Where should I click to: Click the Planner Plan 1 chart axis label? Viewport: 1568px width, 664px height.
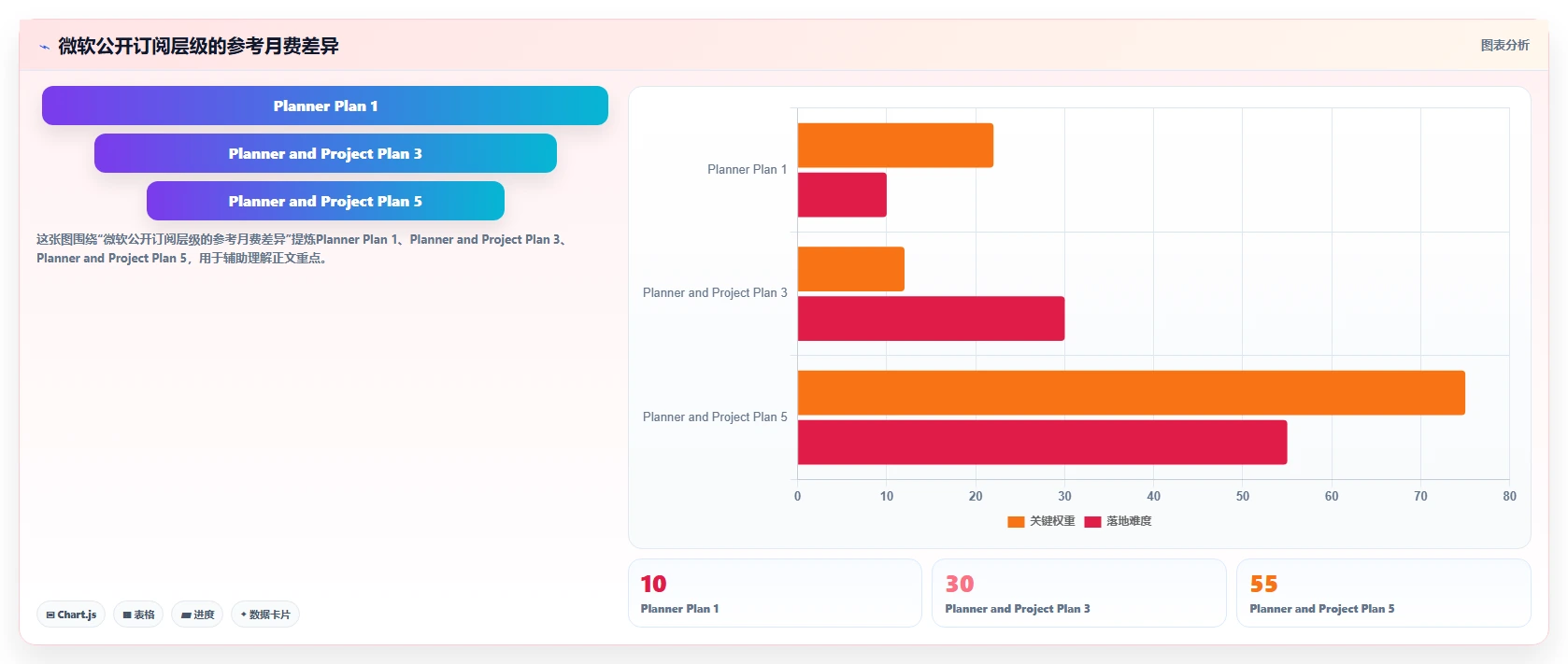(747, 170)
